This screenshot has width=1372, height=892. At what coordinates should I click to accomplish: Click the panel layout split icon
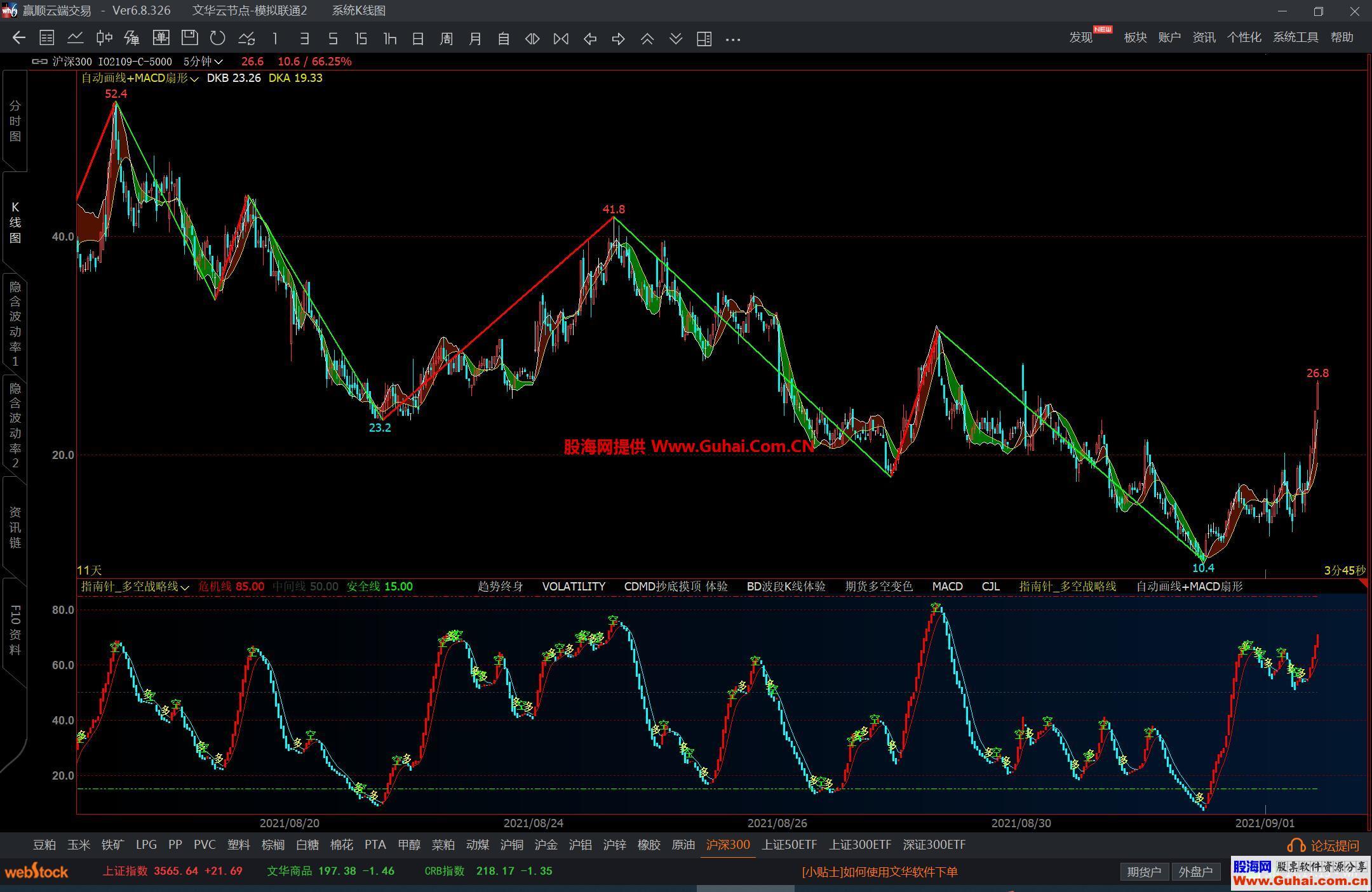tap(704, 39)
